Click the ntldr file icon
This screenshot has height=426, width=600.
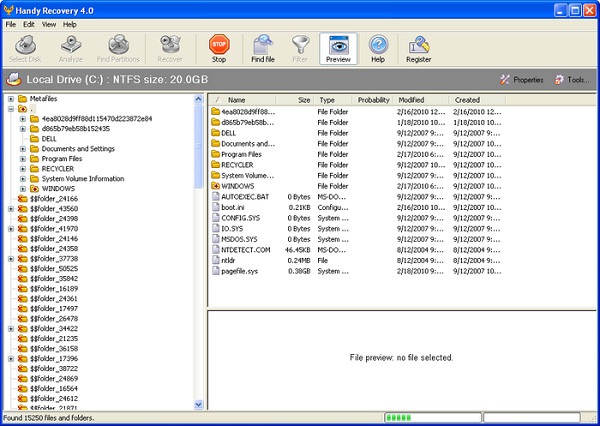(216, 260)
